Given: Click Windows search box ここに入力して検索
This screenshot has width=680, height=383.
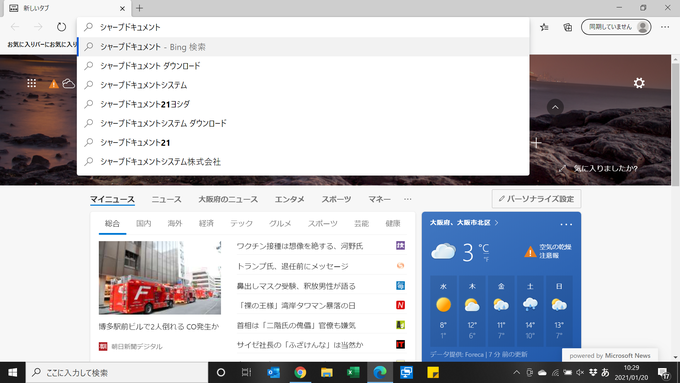Looking at the screenshot, I should 117,373.
